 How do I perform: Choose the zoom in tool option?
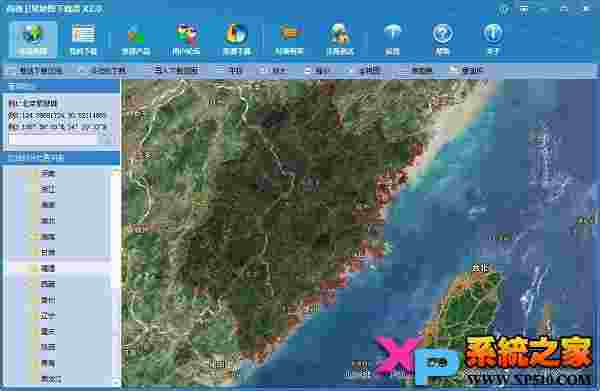274,70
